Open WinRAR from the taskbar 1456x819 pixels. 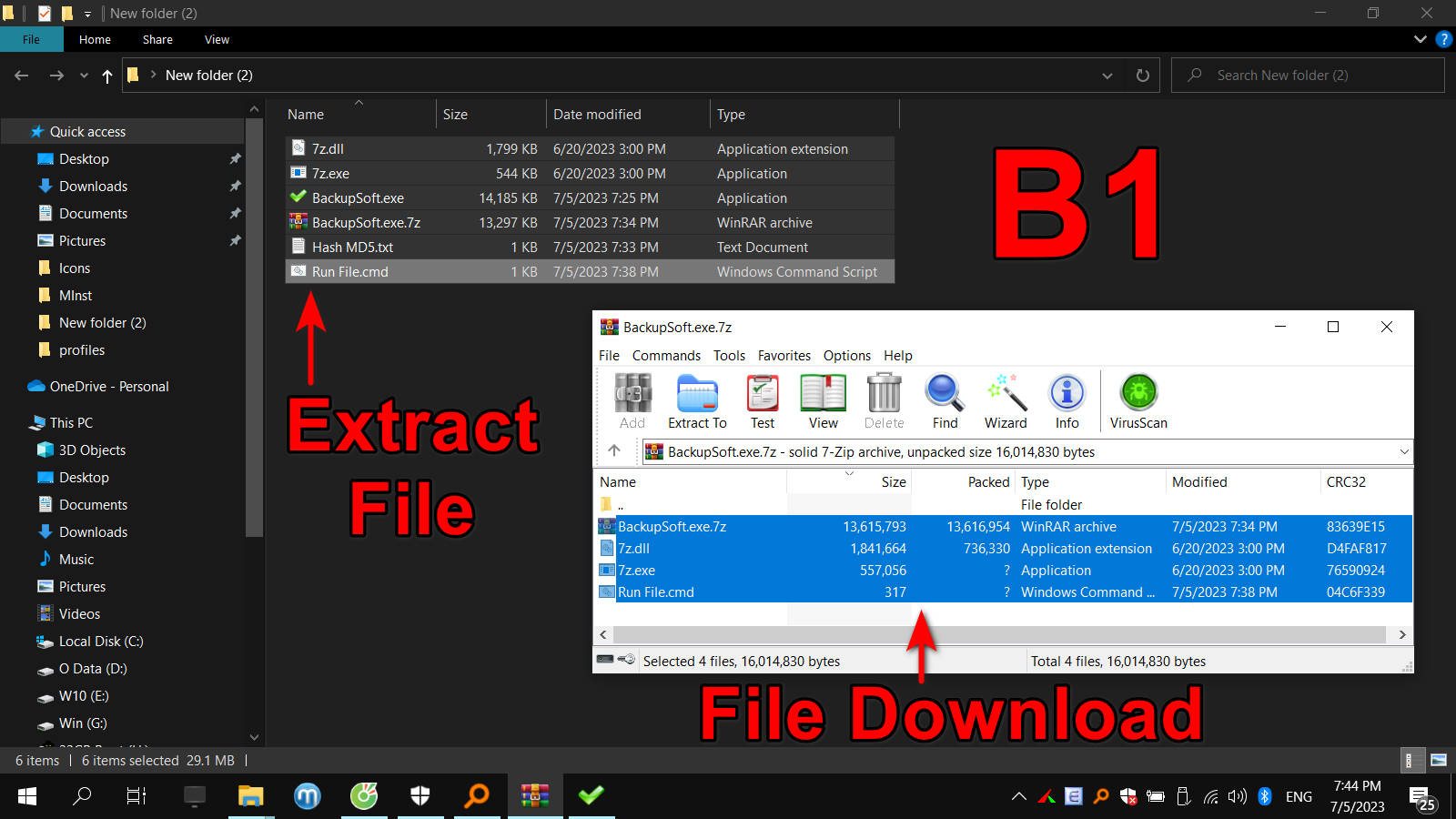coord(535,796)
